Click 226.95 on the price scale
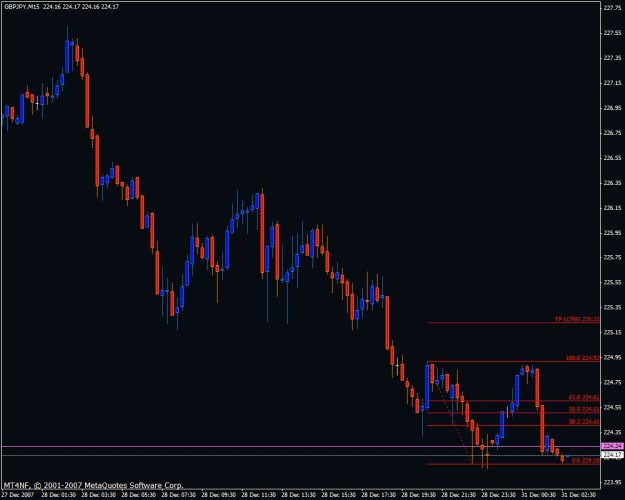Viewport: 625px width, 500px height. [x=613, y=108]
